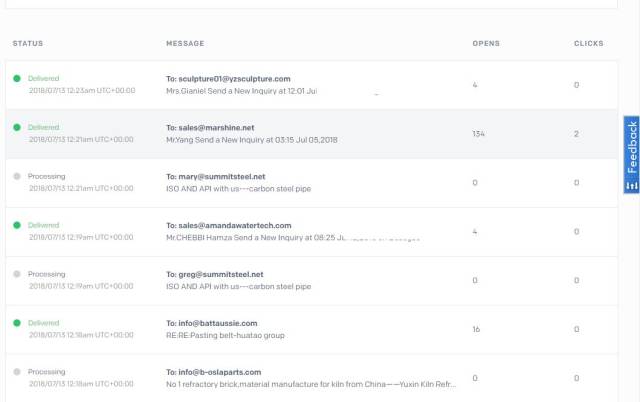Screen dimensions: 640x402
Task: Click the gray Processing dot for mary@summitsteel.net
Action: tap(16, 176)
